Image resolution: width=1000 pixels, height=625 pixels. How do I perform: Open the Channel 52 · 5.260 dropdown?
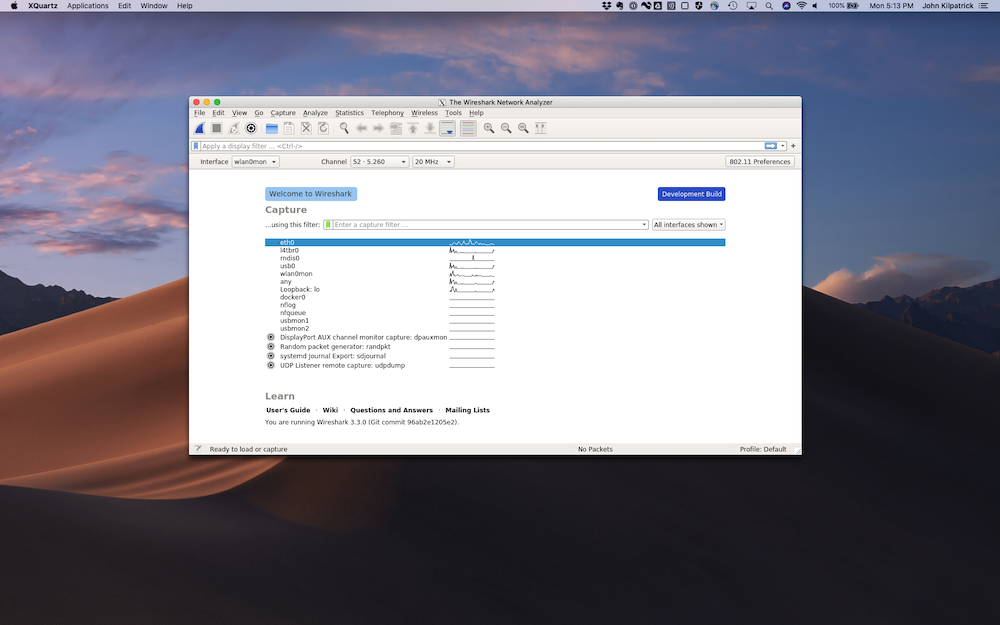pos(379,162)
